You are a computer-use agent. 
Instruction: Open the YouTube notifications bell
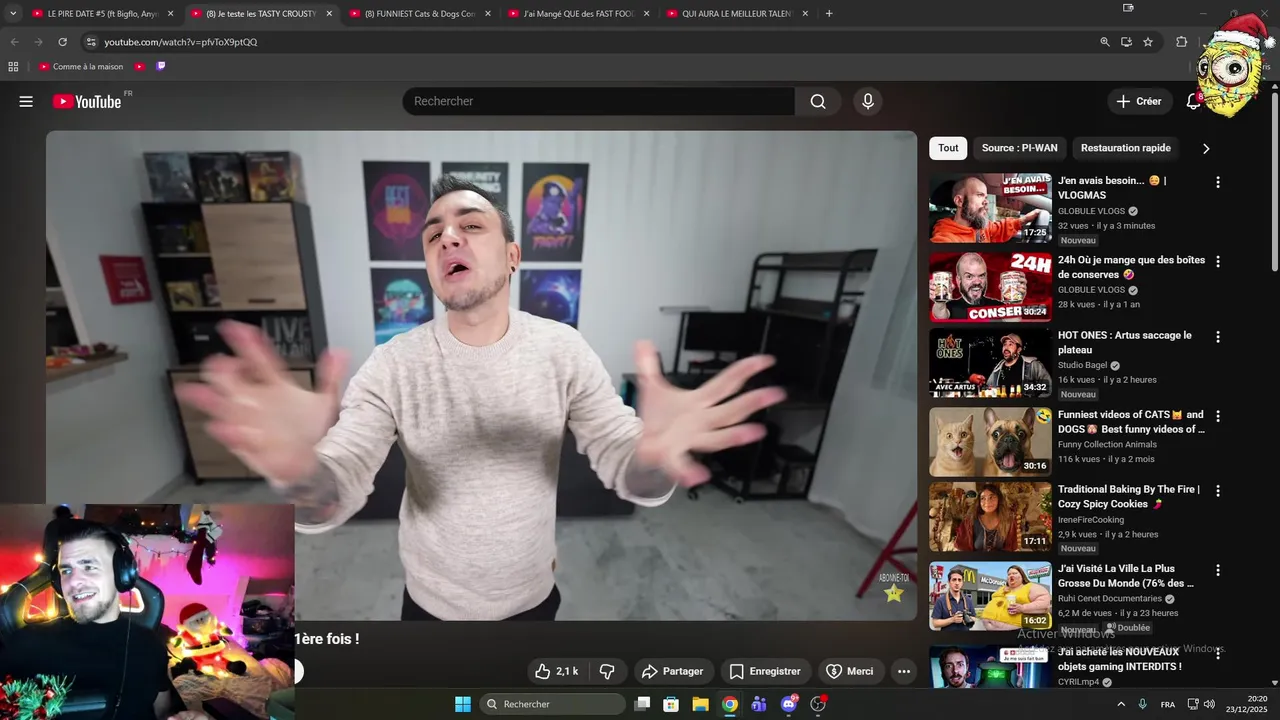click(x=1193, y=101)
